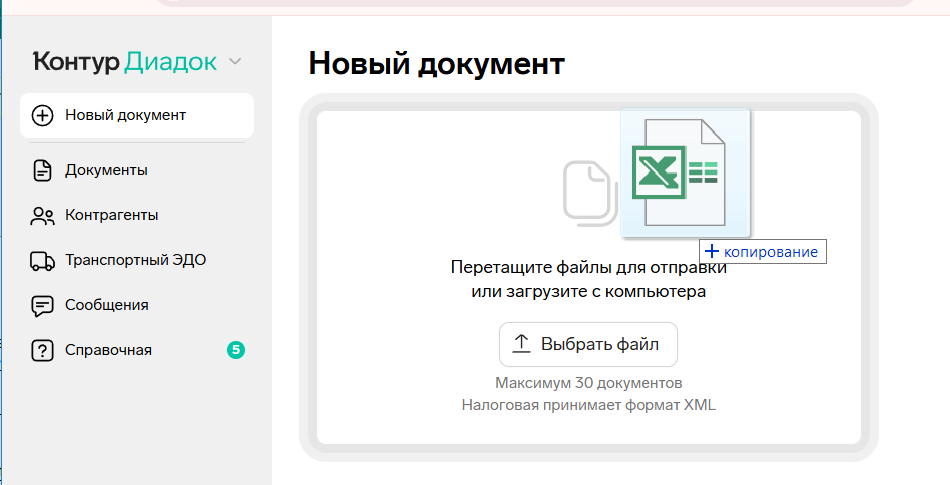Click the document icon beside Документы
The height and width of the screenshot is (485, 950).
pos(42,170)
